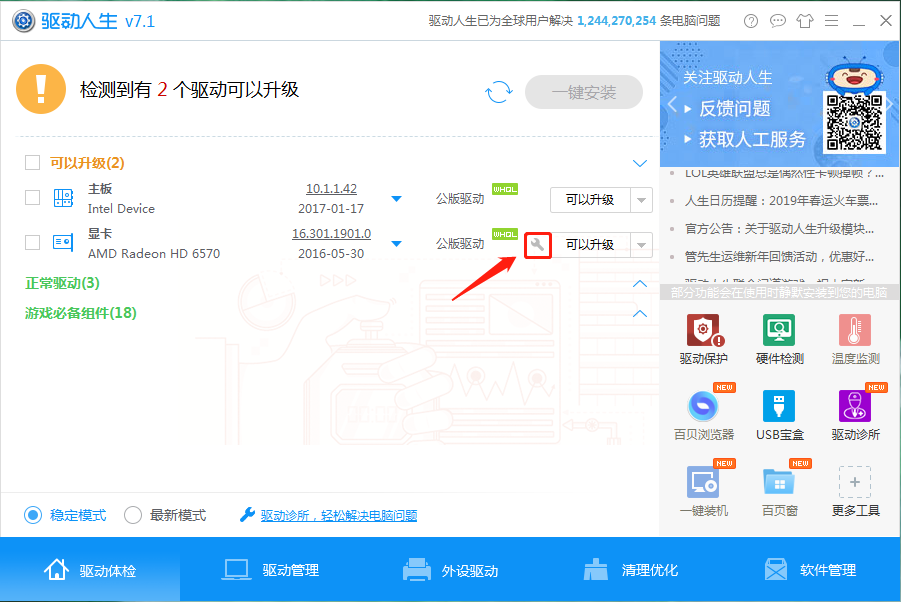
Task: Open version link 16.301.1901.0
Action: point(331,234)
